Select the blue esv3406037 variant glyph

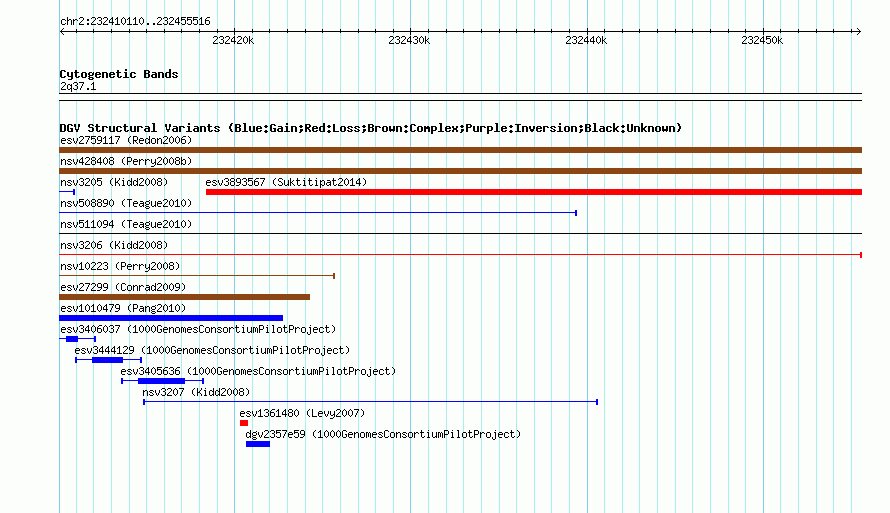click(x=78, y=339)
